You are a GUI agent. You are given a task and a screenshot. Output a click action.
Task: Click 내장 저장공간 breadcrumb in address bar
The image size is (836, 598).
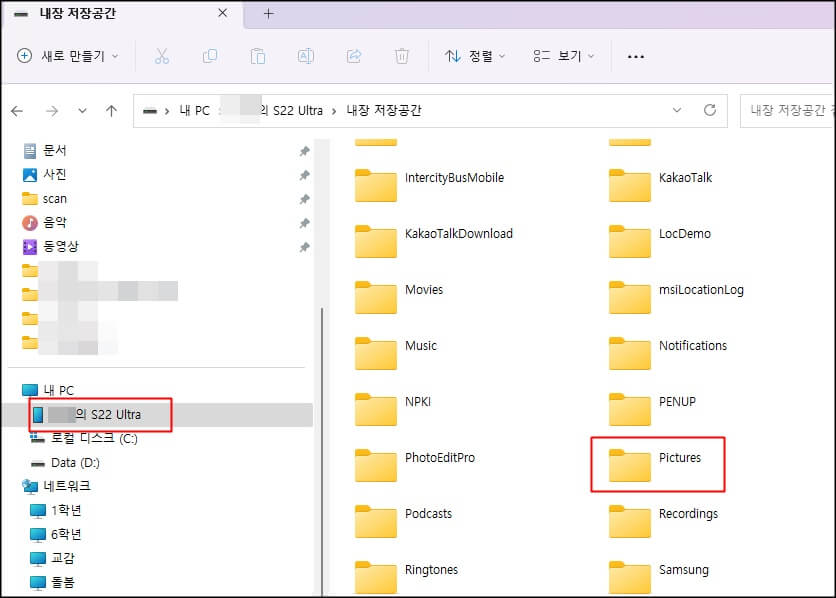[x=384, y=110]
